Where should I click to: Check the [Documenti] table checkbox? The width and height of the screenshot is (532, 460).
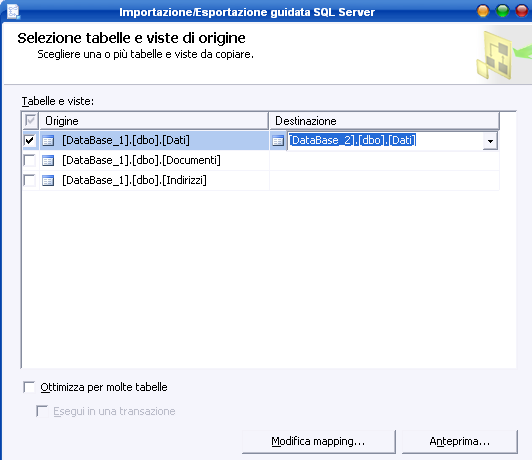(30, 160)
